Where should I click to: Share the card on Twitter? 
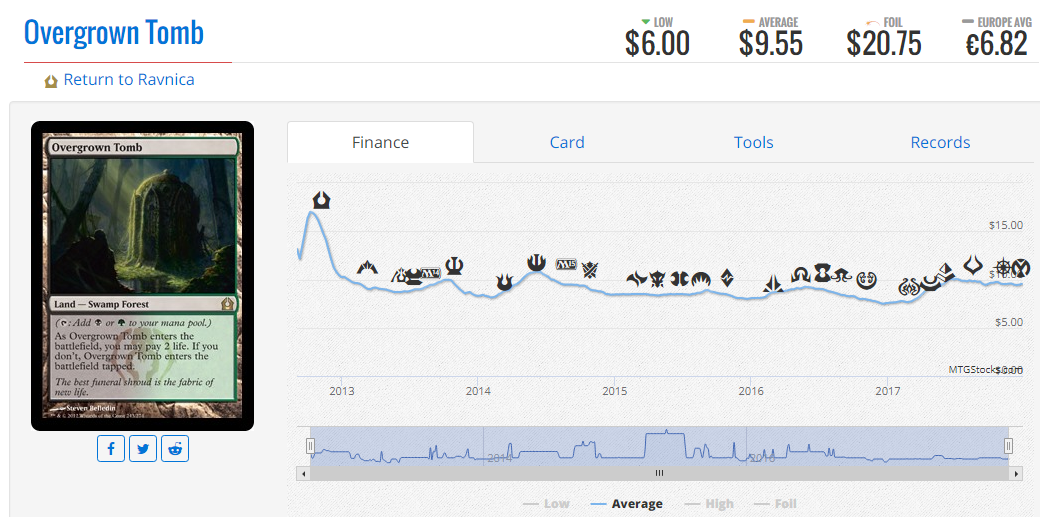(x=143, y=449)
